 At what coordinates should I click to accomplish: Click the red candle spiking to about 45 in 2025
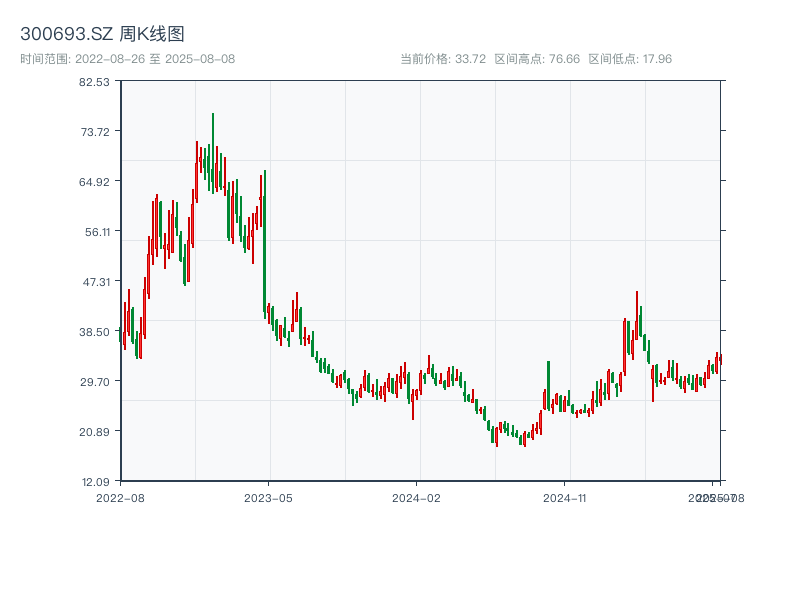coord(637,315)
